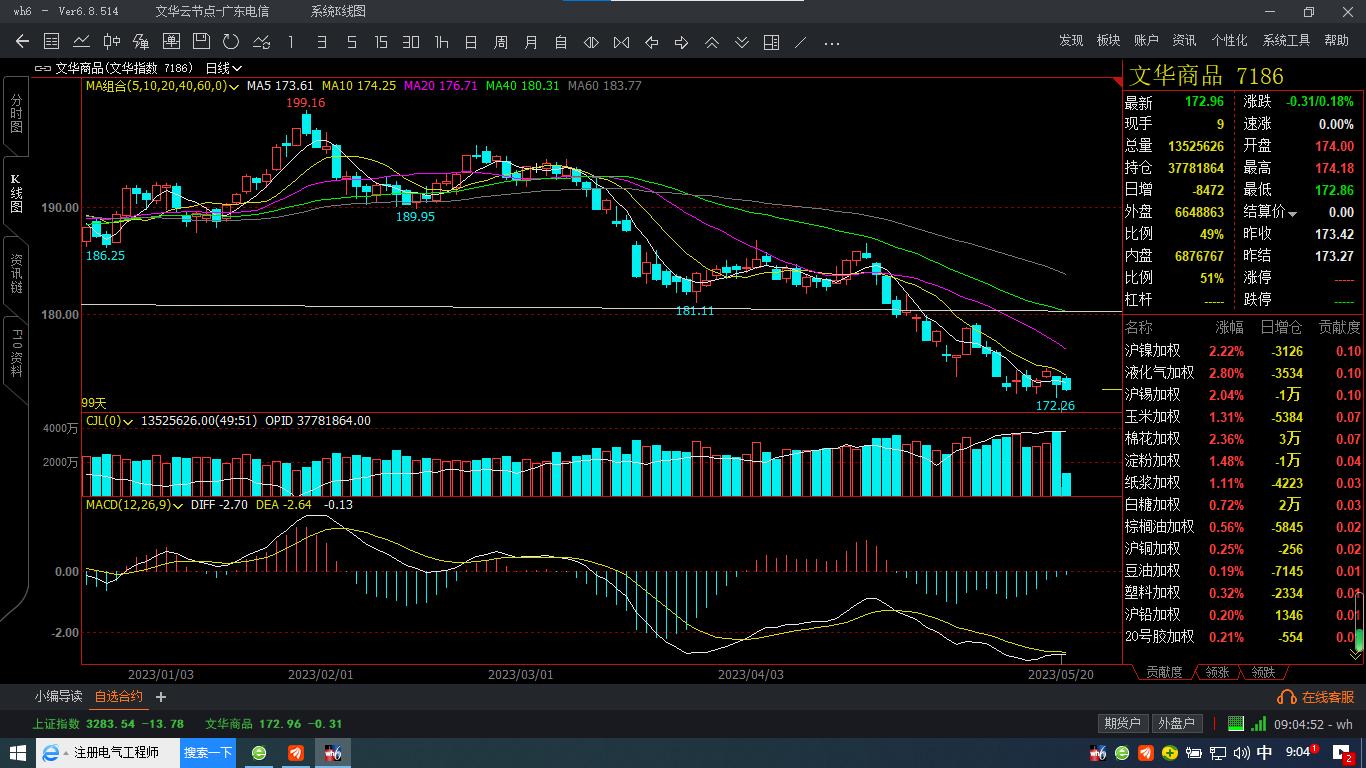Open the MA组合 indicator dropdown
Screen dimensions: 1366x768
(x=233, y=87)
